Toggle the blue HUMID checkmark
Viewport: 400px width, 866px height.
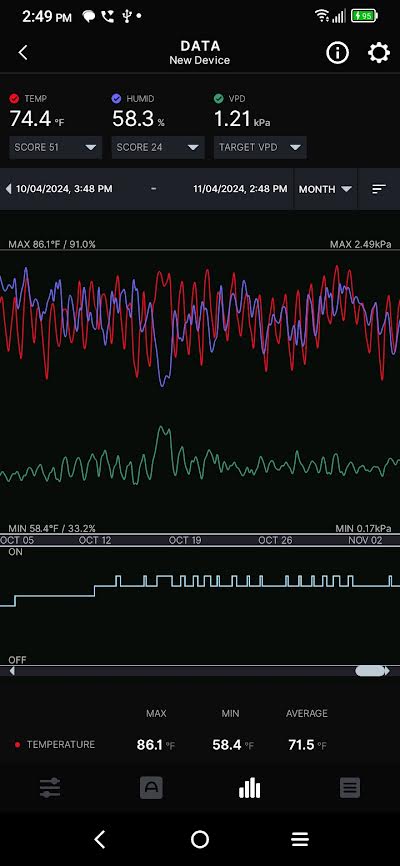pos(116,98)
